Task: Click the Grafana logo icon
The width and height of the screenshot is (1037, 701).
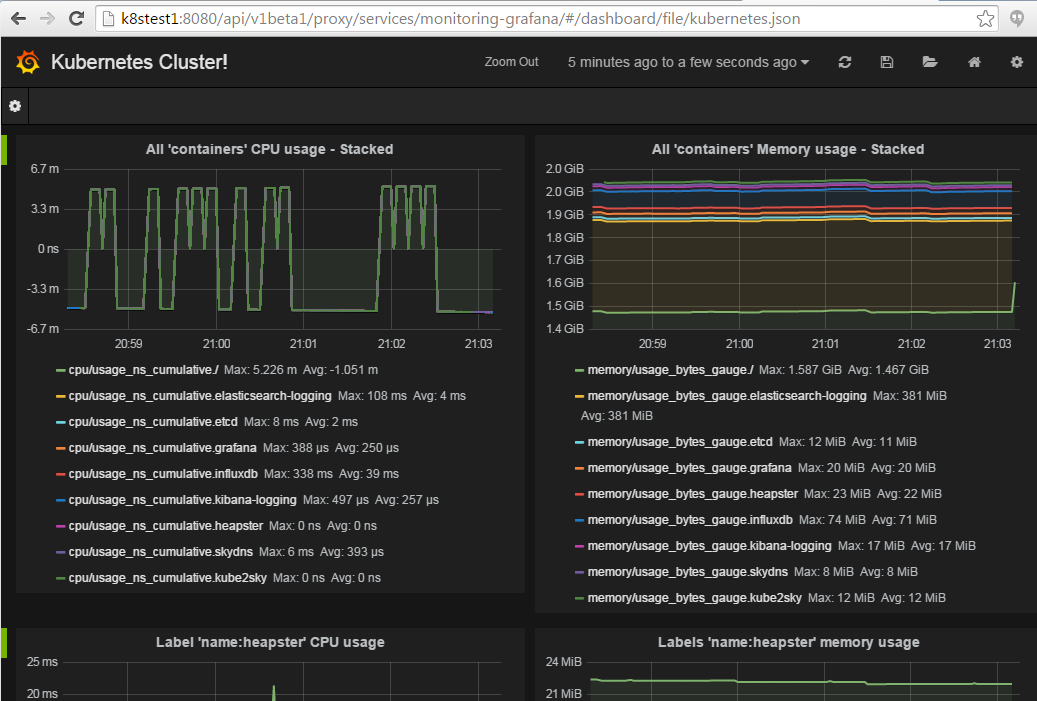Action: (28, 62)
